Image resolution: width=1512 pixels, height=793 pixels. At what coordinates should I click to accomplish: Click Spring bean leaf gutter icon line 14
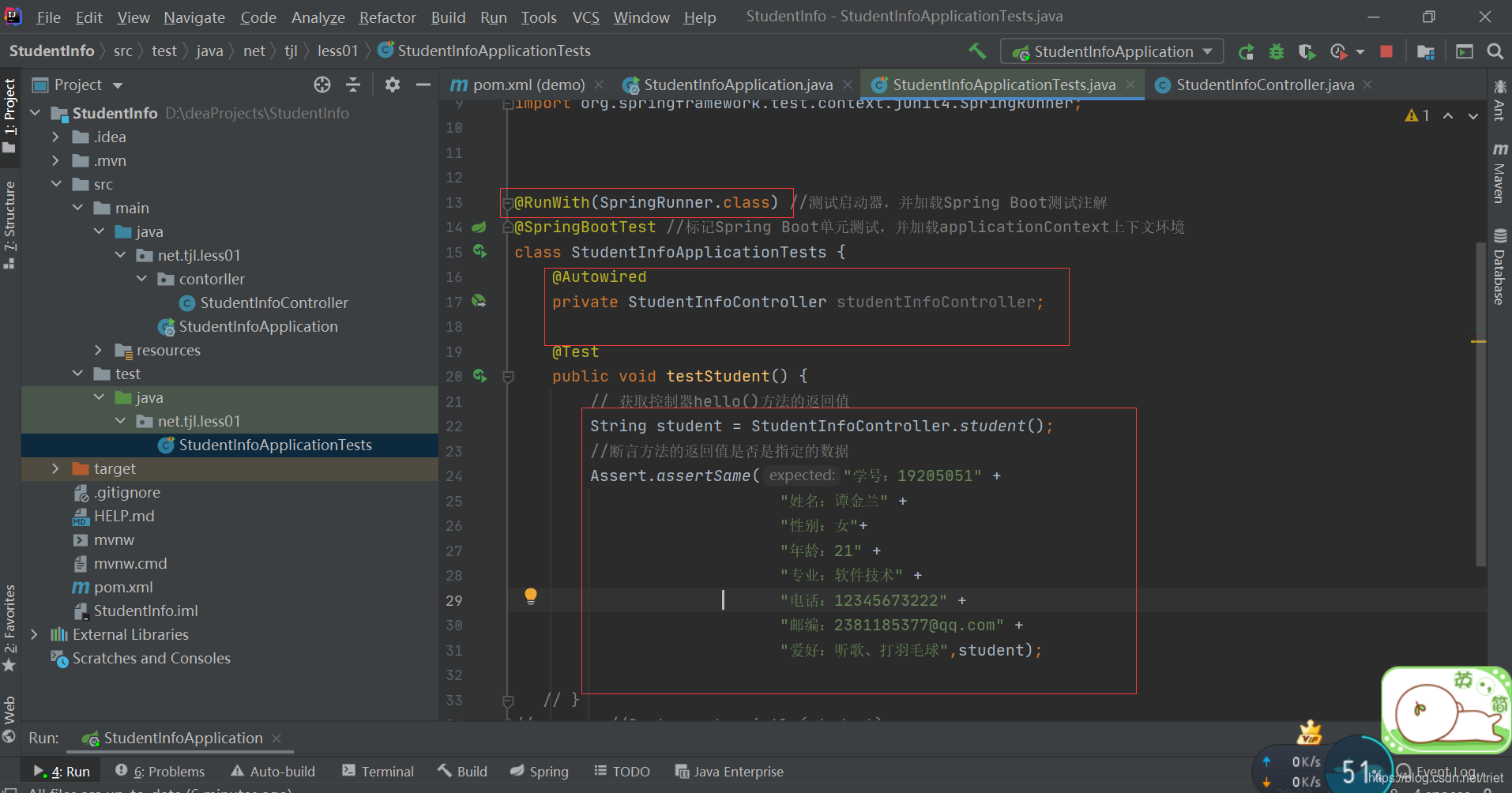tap(479, 227)
